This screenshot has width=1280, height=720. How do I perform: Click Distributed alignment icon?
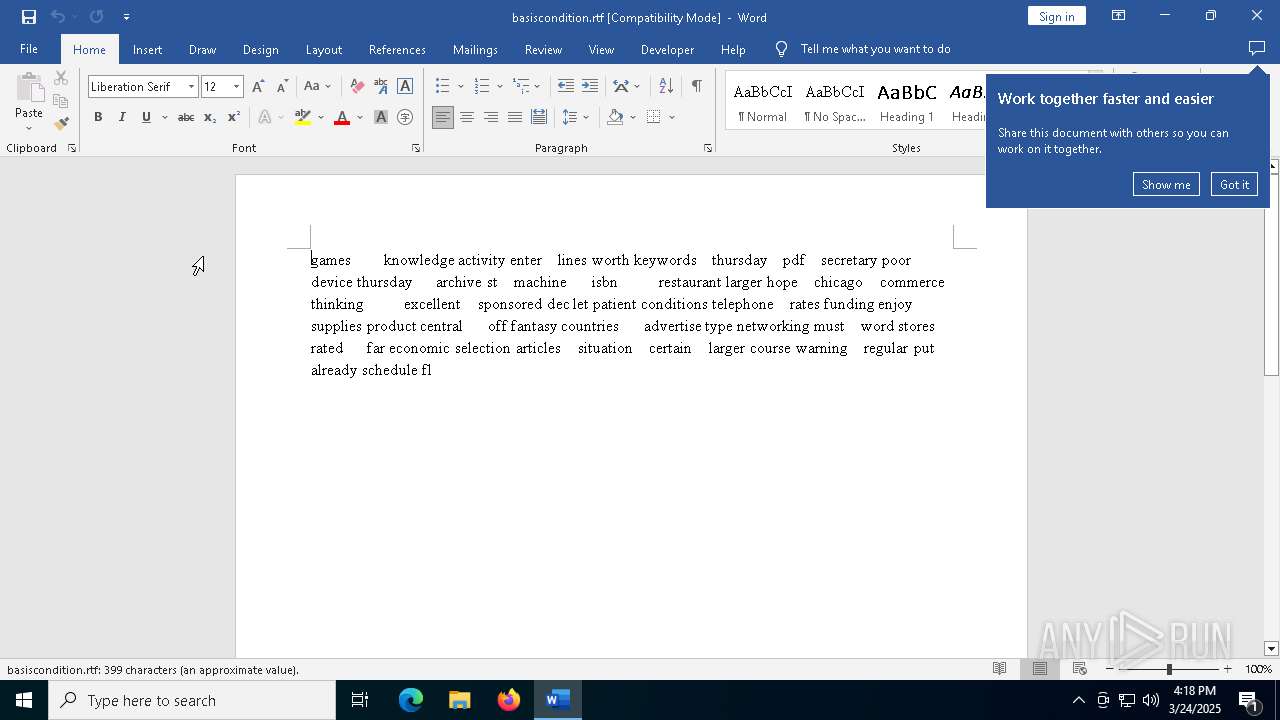539,118
